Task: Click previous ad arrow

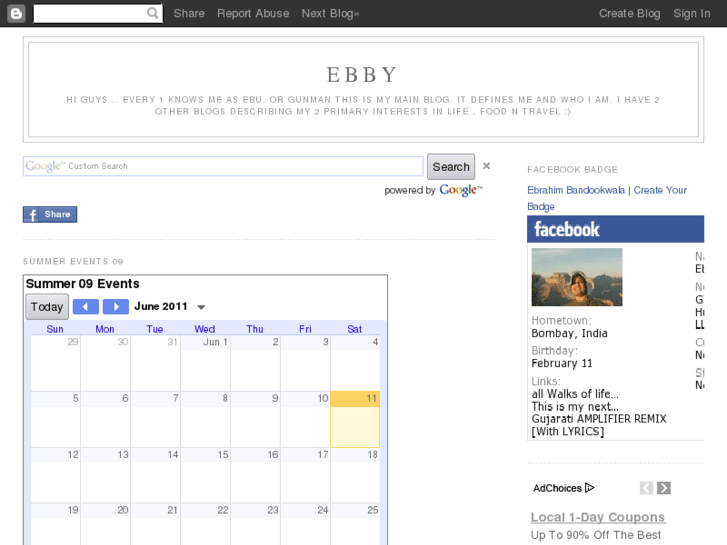Action: (x=646, y=488)
